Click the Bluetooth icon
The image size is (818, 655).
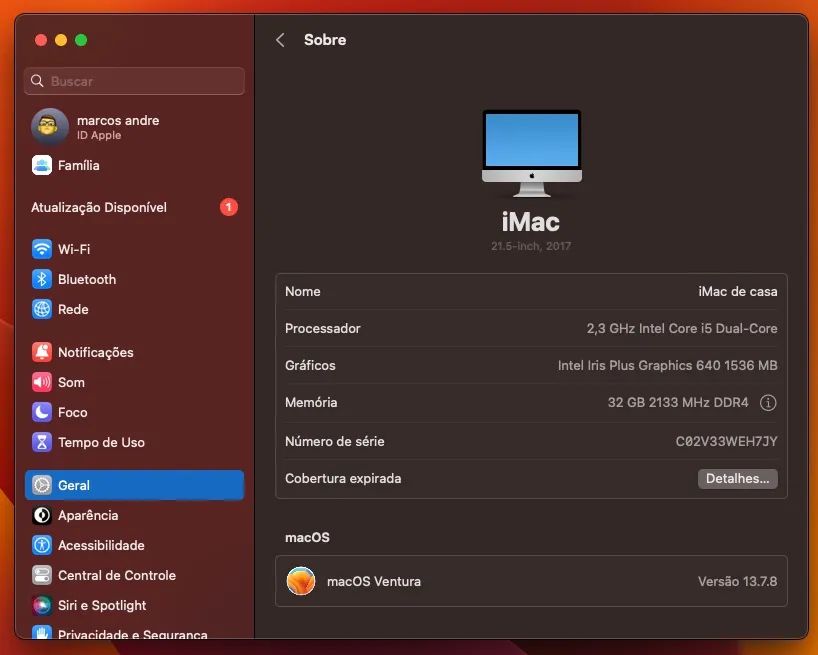click(42, 280)
